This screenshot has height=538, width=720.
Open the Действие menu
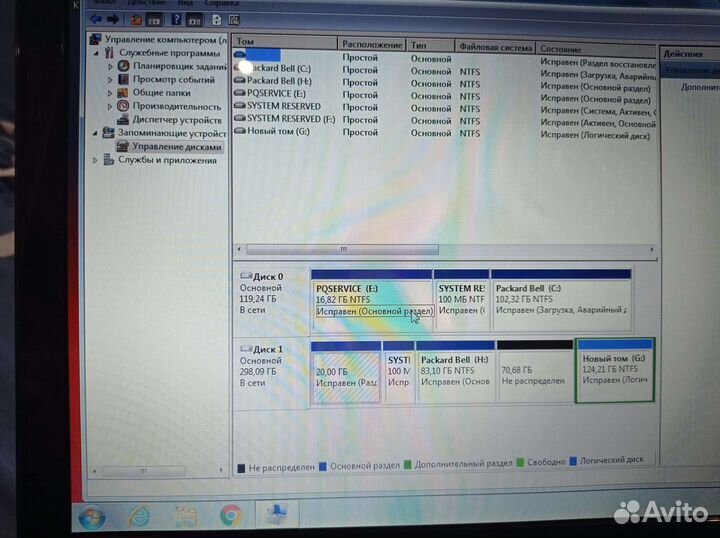coord(146,3)
